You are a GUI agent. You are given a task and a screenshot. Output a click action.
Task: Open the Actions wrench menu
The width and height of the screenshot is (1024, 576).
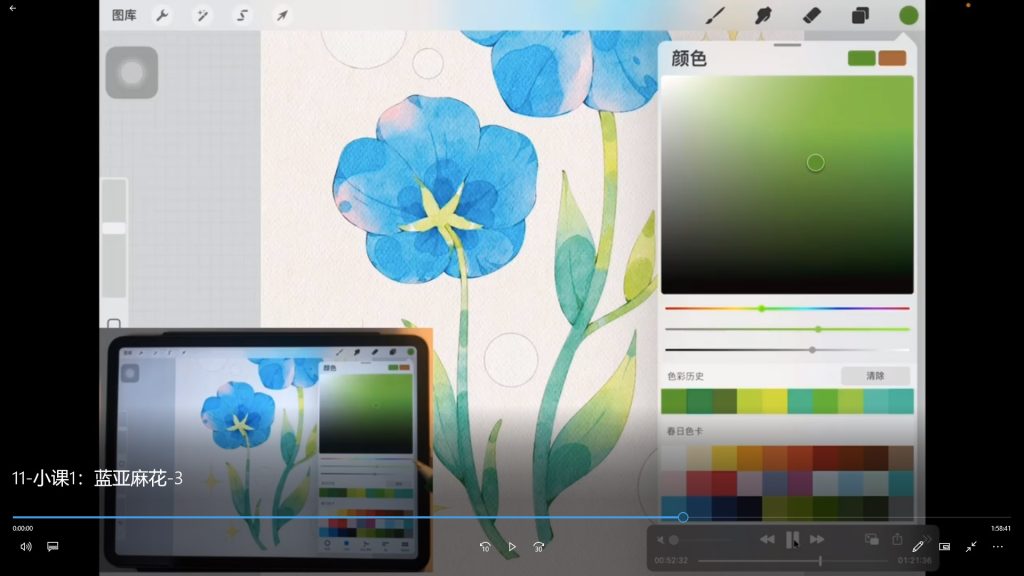(x=162, y=15)
